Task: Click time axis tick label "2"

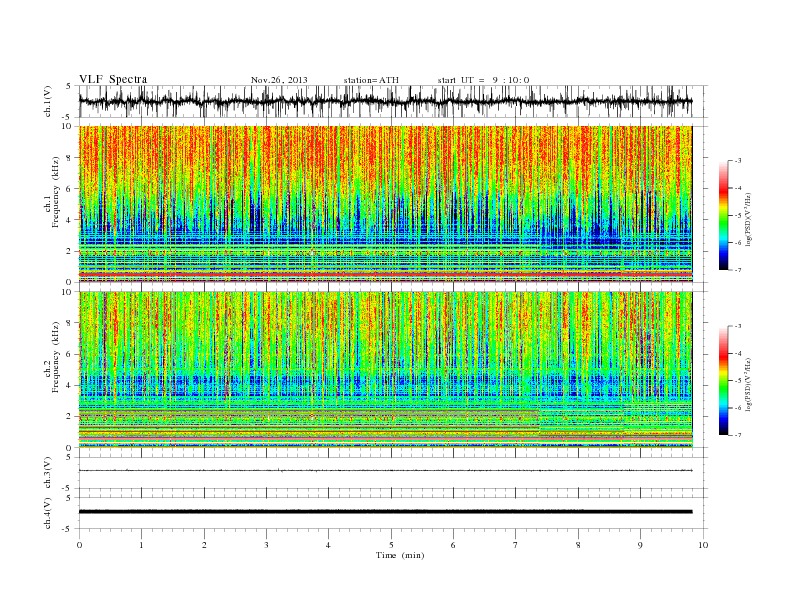Action: [204, 545]
